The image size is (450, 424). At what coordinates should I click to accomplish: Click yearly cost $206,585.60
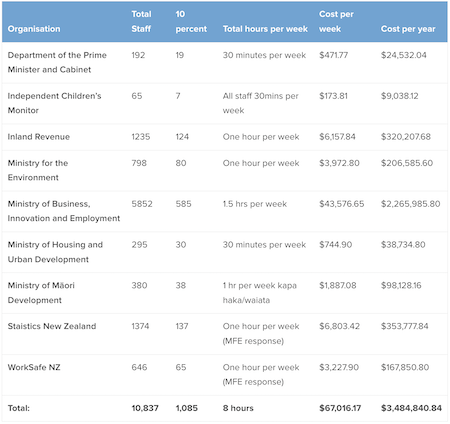coord(407,163)
